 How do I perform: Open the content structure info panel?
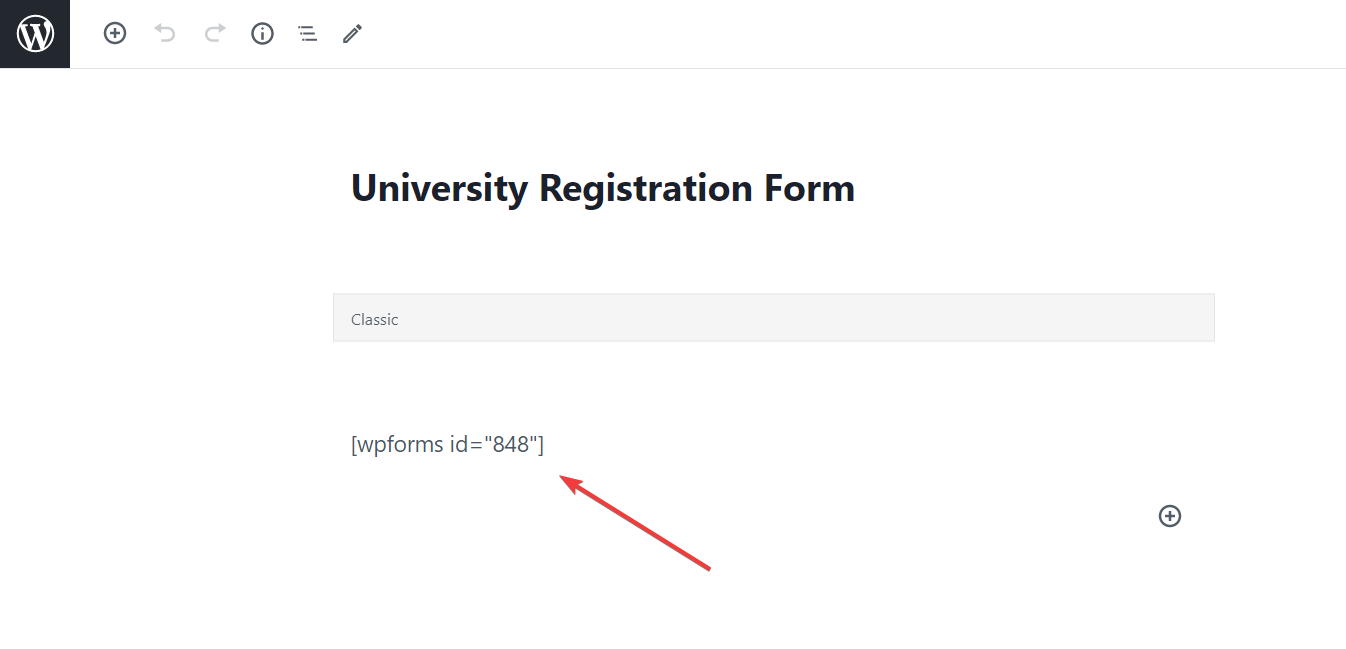coord(262,34)
